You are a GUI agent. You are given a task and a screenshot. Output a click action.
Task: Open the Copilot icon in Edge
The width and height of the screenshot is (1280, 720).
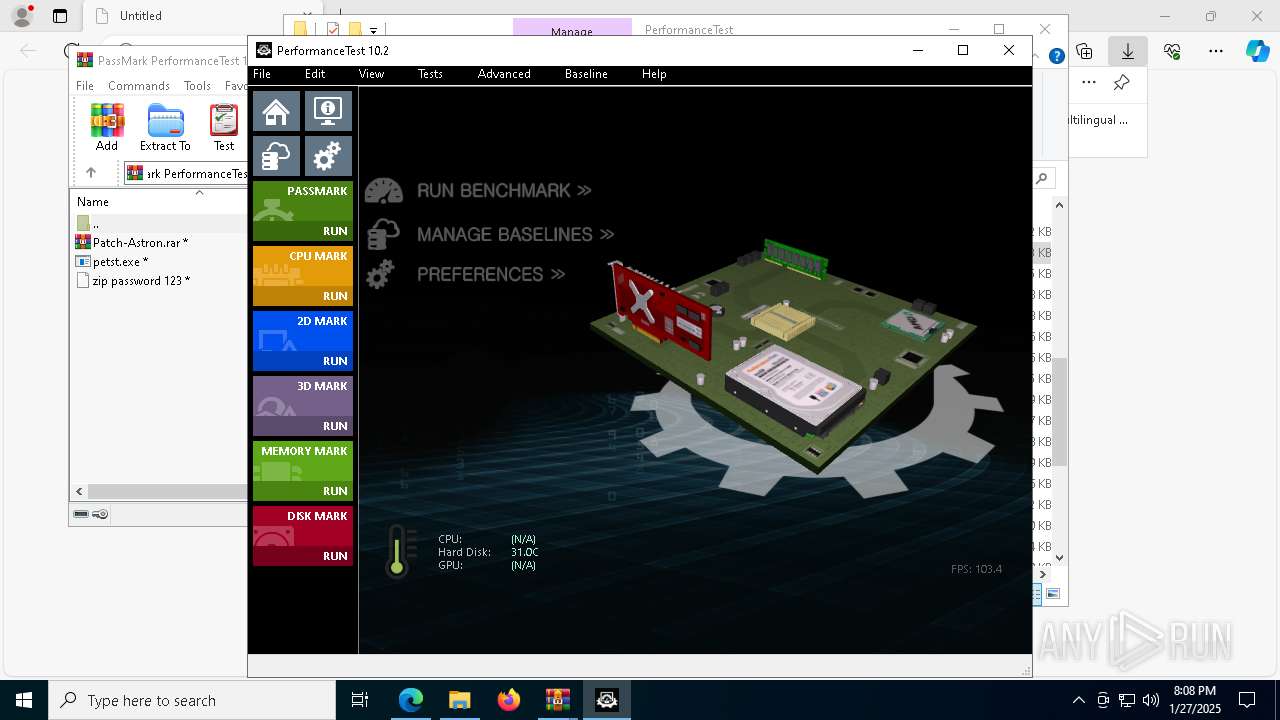click(x=1258, y=51)
